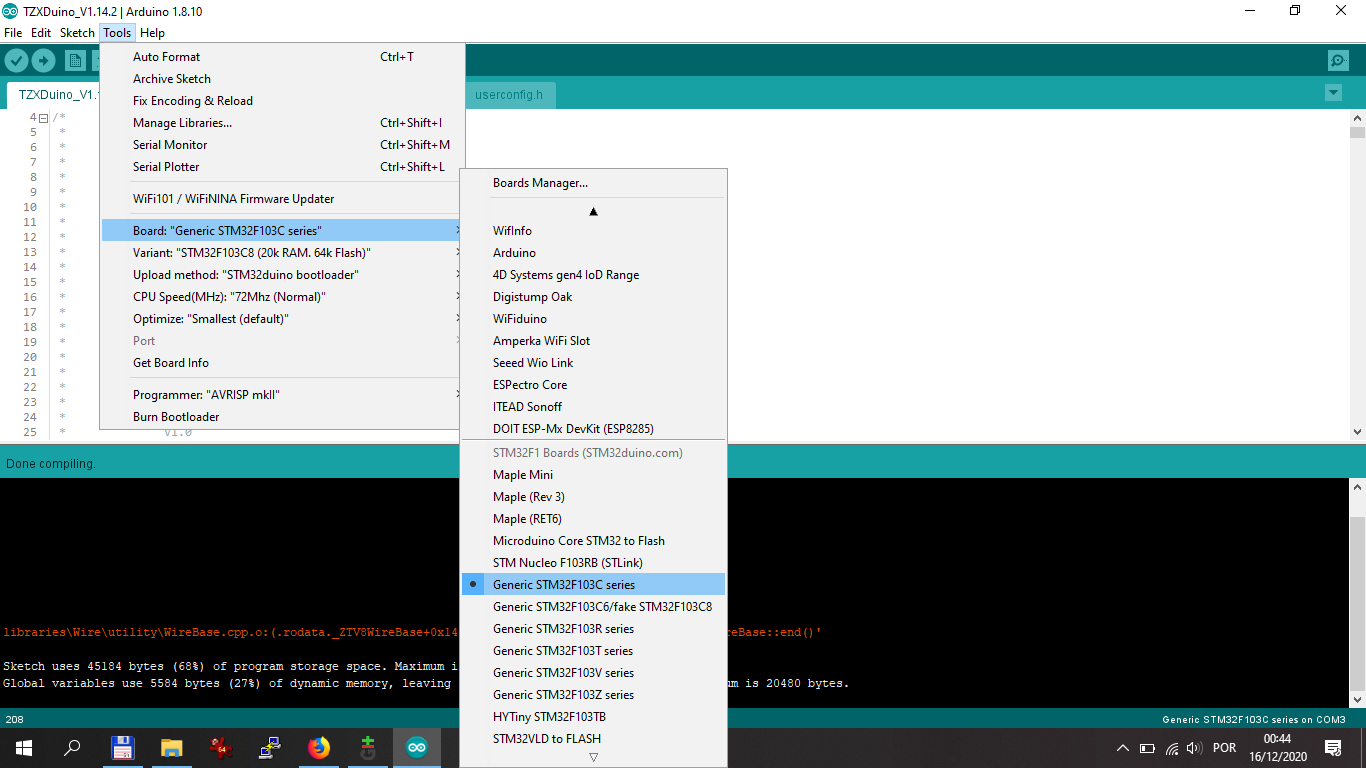Click the taskbar search magnifier icon
Screen dimensions: 1366x768
tap(72, 747)
